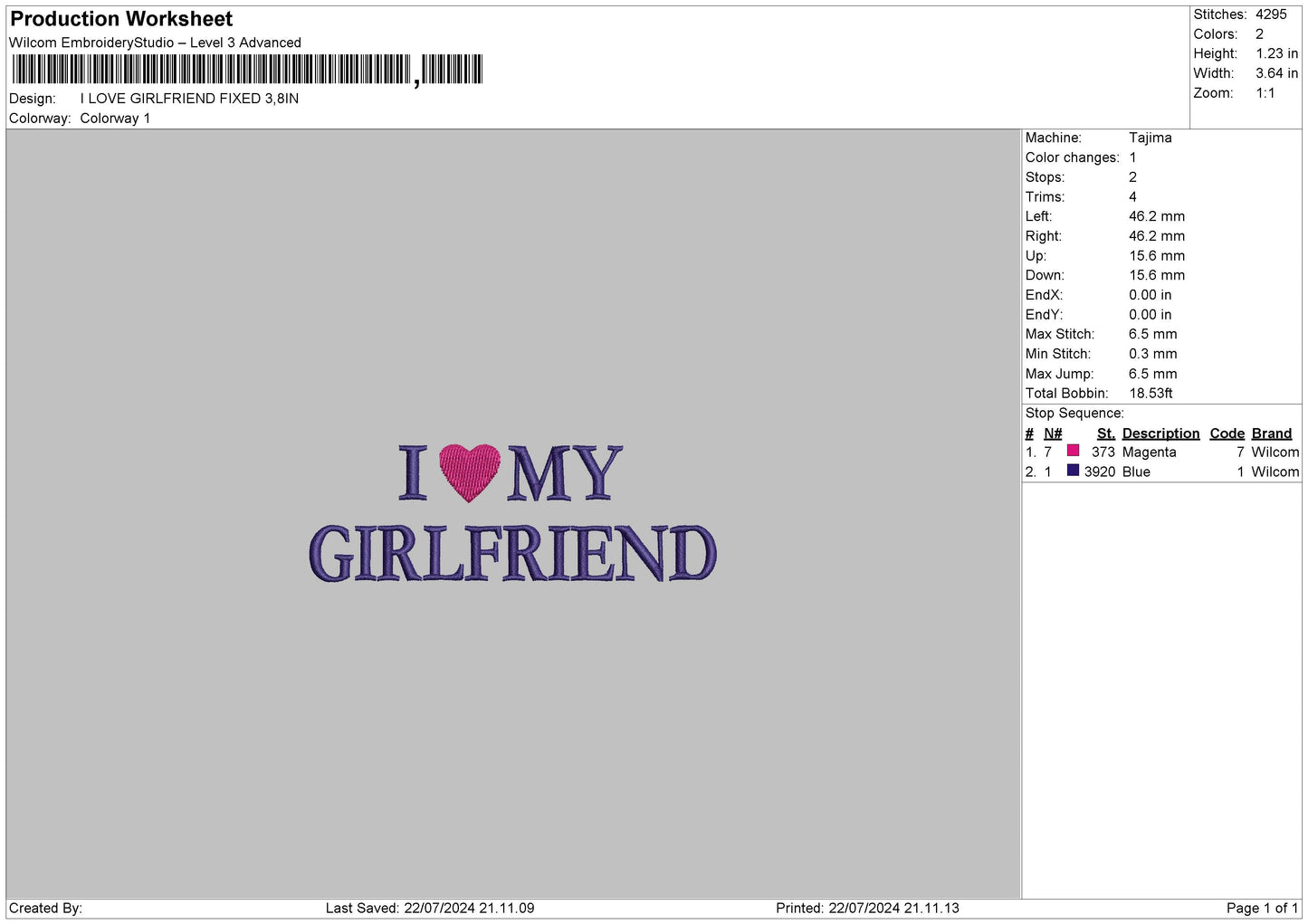The height and width of the screenshot is (924, 1308).
Task: Click the stitched word MY in the design
Action: (565, 472)
